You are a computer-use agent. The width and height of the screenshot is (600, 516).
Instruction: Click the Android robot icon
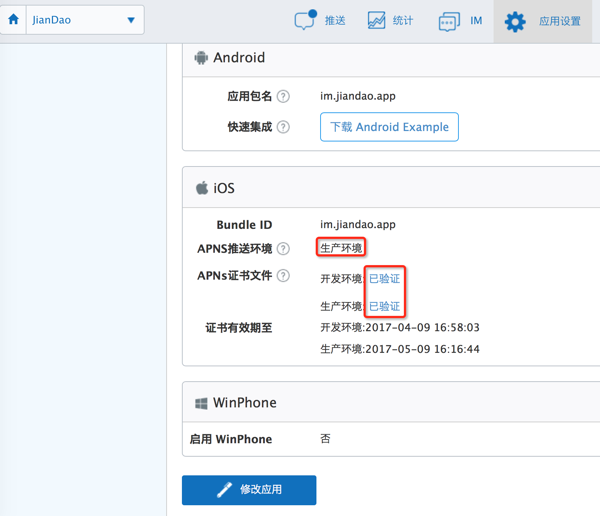[201, 58]
